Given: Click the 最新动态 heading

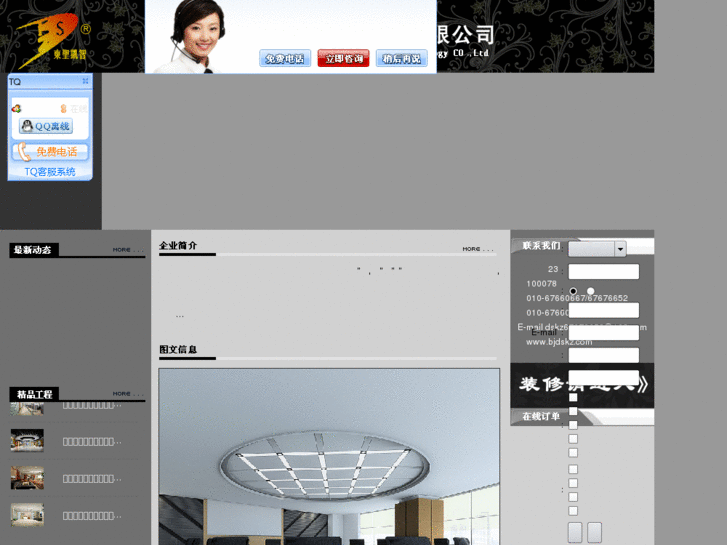Looking at the screenshot, I should pyautogui.click(x=32, y=250).
